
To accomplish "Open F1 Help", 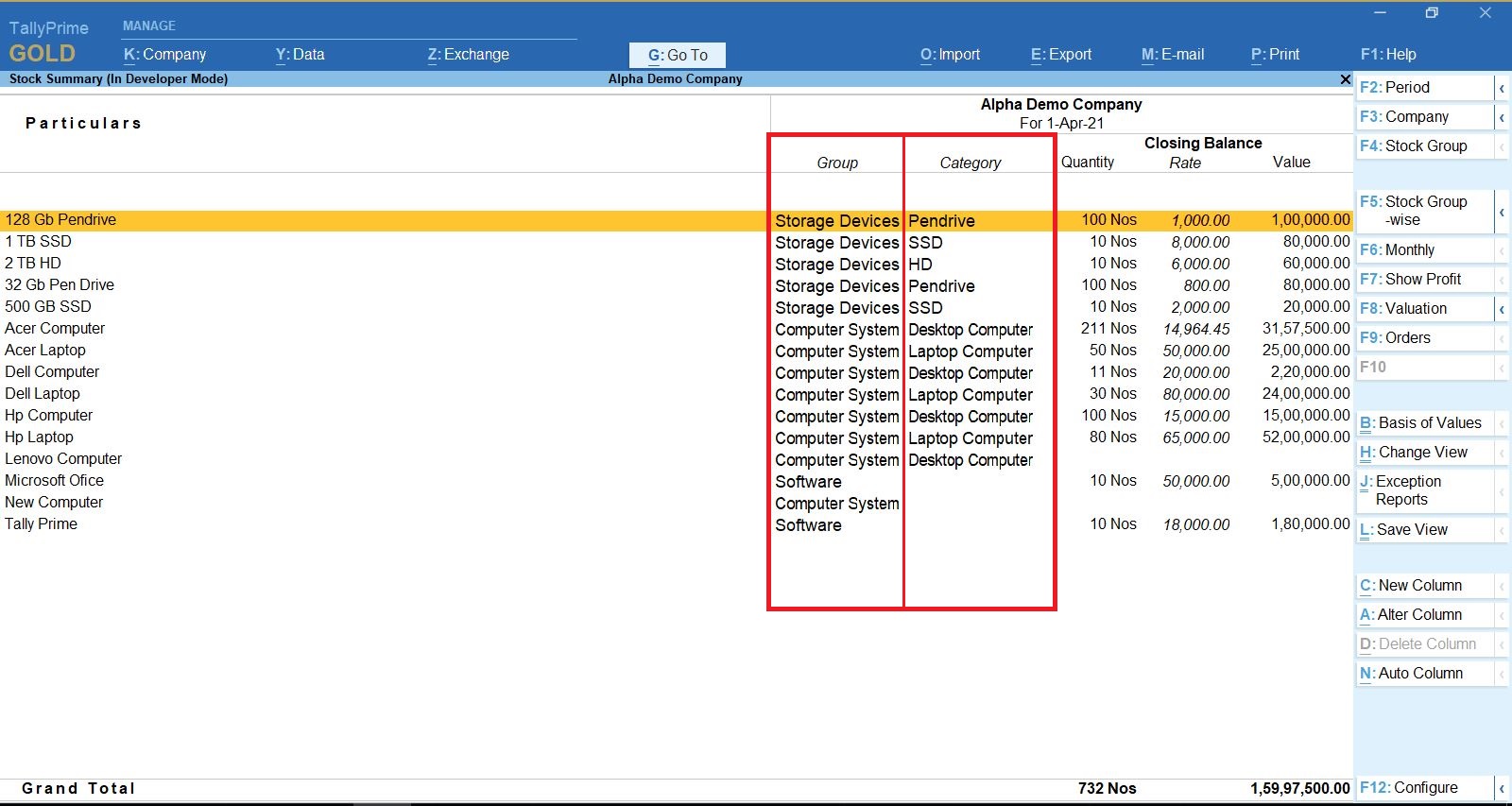I will 1387,55.
